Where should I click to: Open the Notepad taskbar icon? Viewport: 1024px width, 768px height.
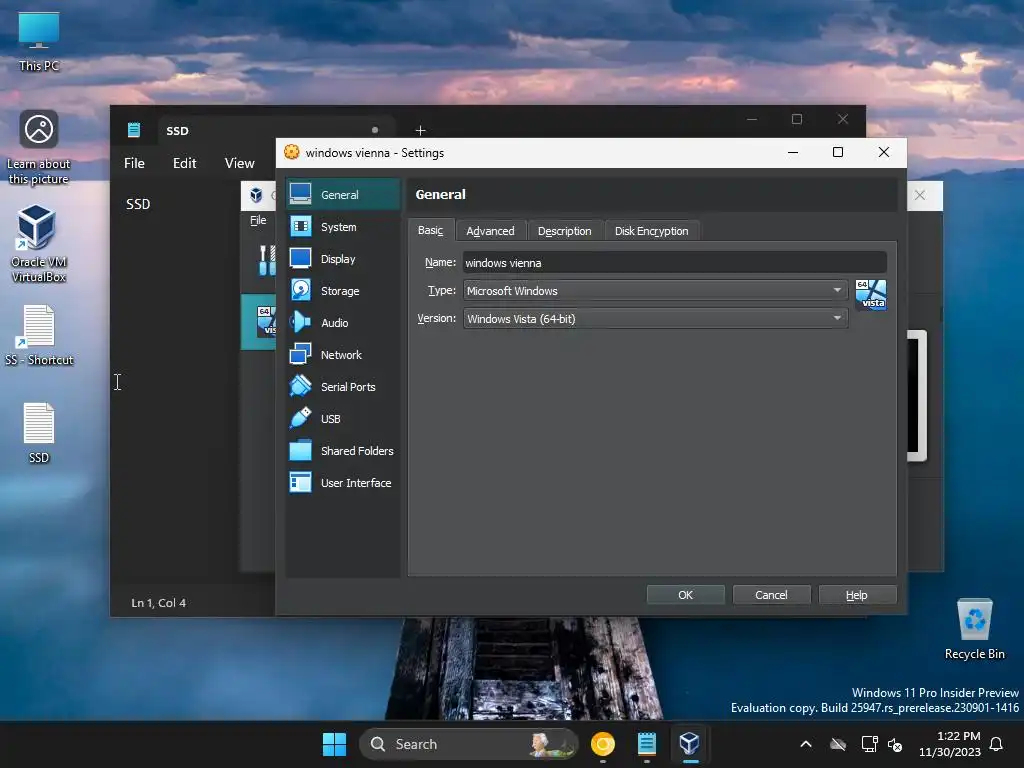[x=647, y=744]
